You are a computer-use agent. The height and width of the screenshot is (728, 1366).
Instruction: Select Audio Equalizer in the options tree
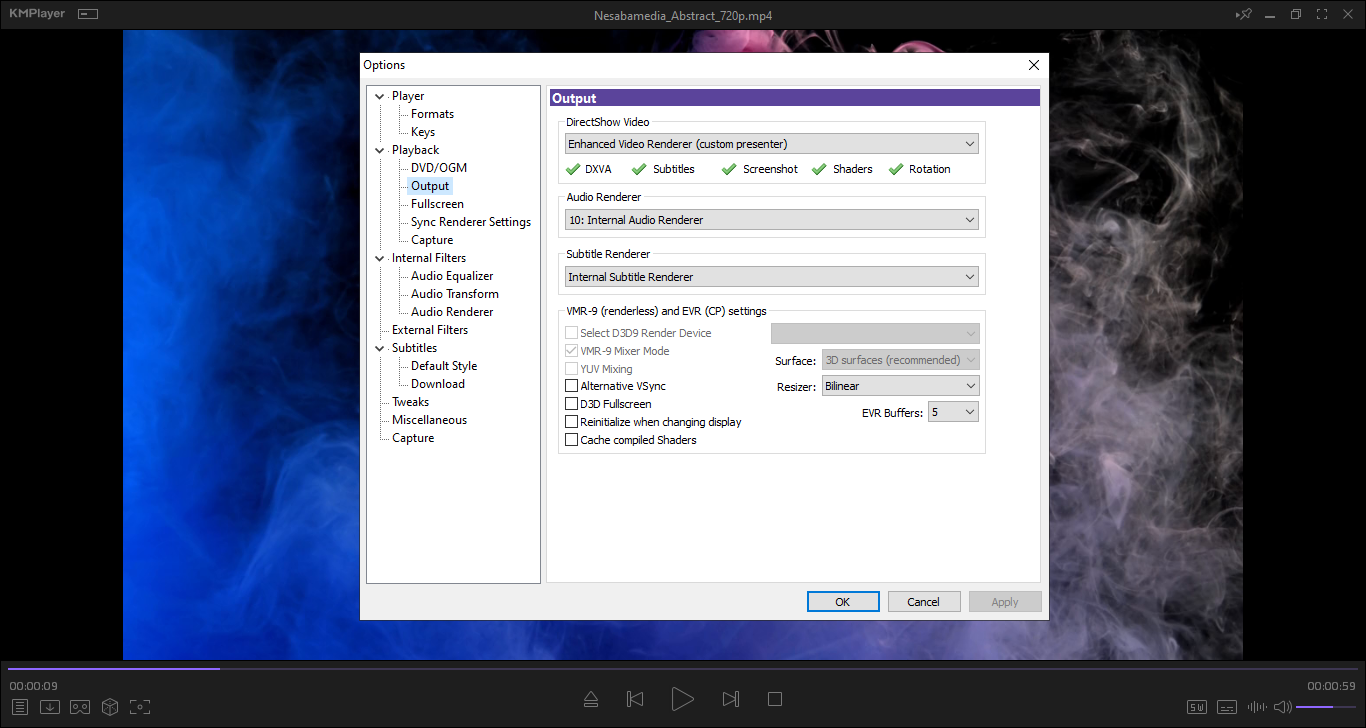452,276
